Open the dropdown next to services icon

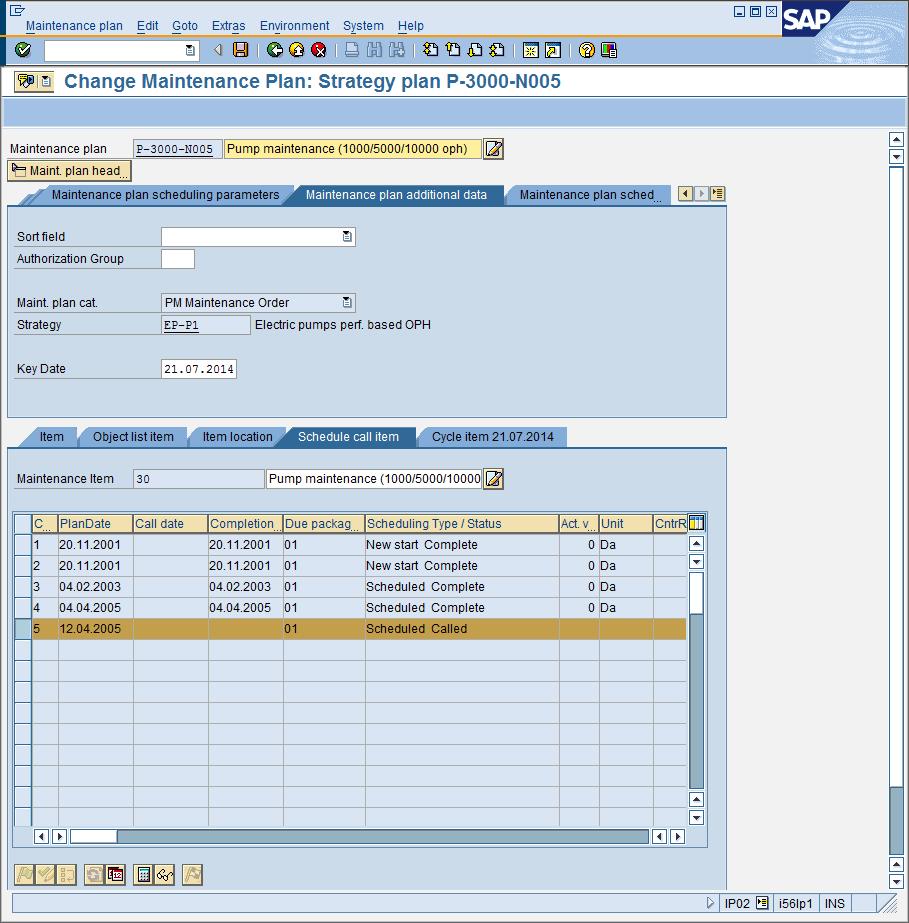pos(47,81)
